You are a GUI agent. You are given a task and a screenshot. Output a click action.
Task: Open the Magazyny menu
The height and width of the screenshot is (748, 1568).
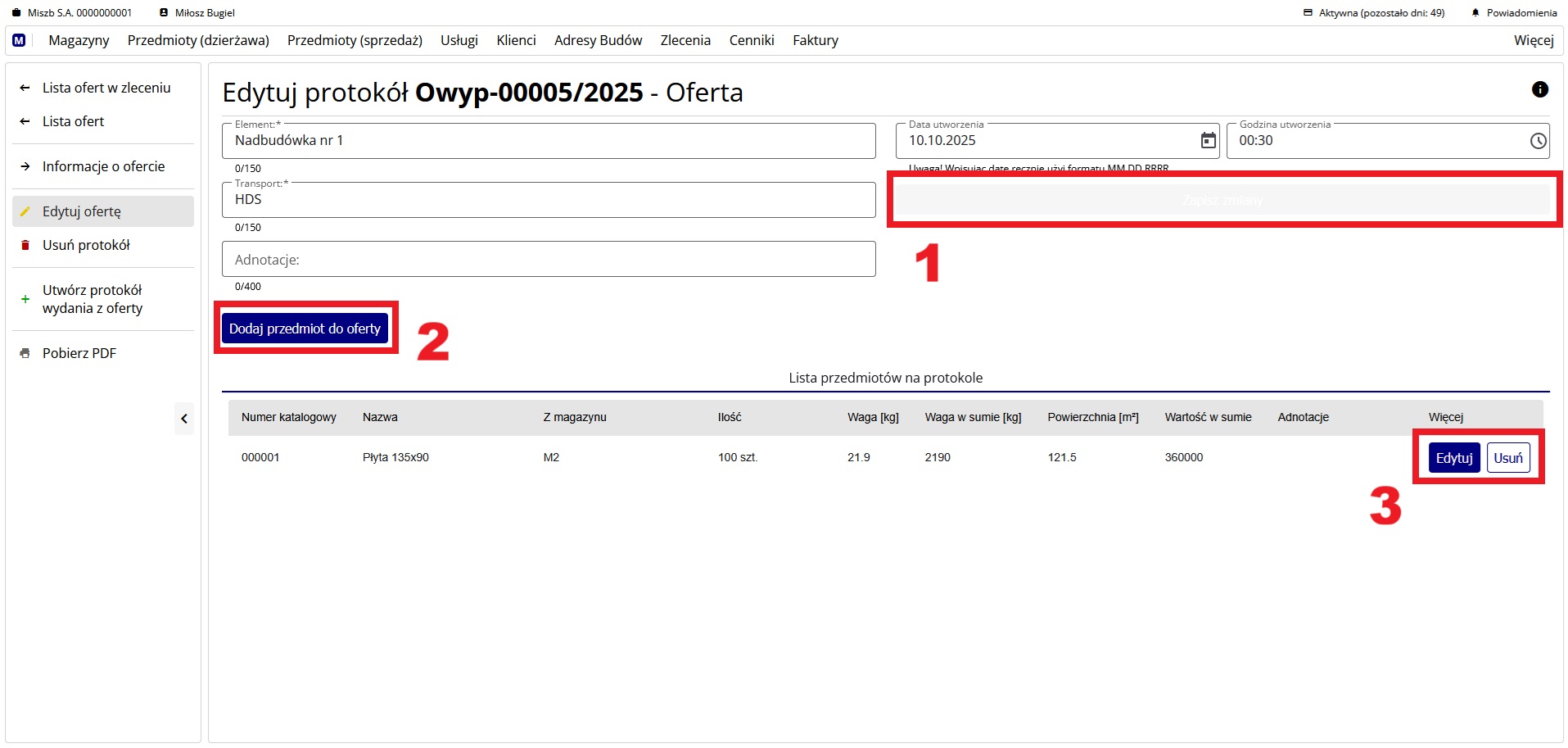pyautogui.click(x=79, y=40)
